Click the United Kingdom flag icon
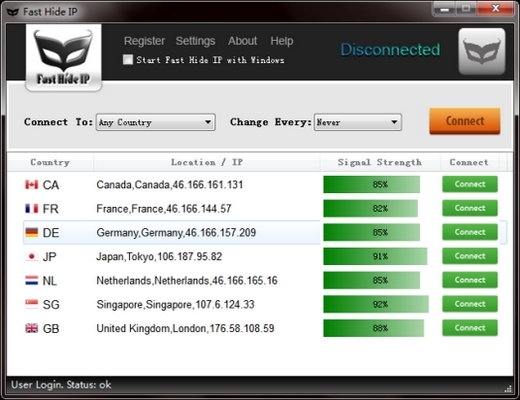Screen dimensions: 520x400 tap(32, 328)
